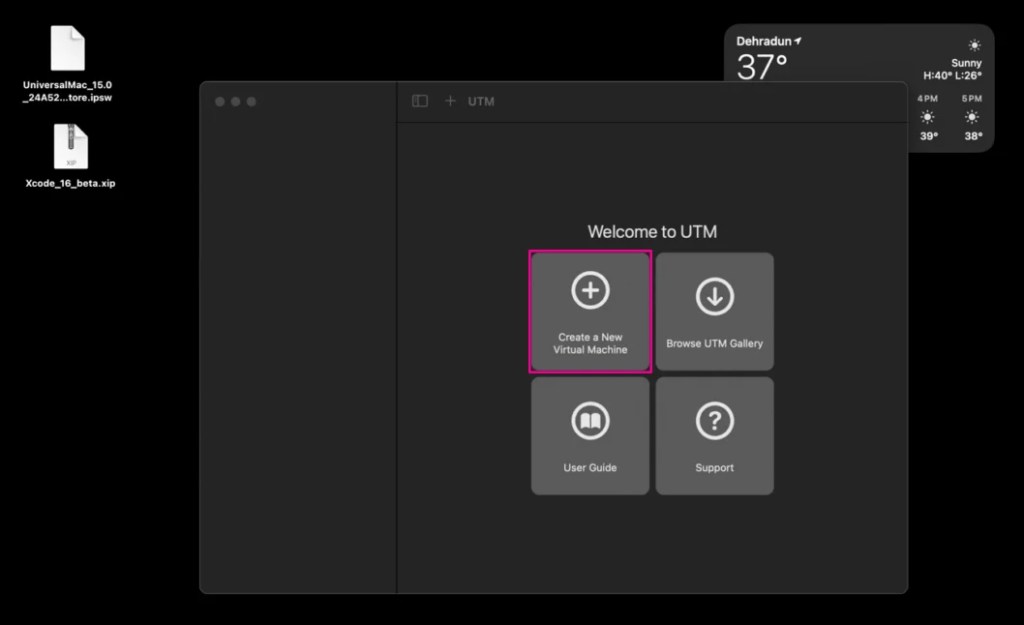Select Xcode_16_beta.xip file on desktop
The image size is (1024, 625).
tap(71, 156)
